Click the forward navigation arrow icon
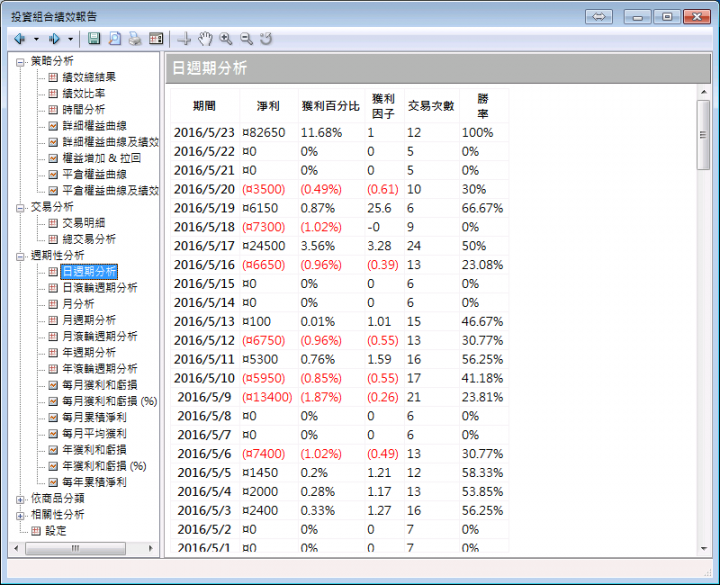Image resolution: width=720 pixels, height=585 pixels. (54, 39)
